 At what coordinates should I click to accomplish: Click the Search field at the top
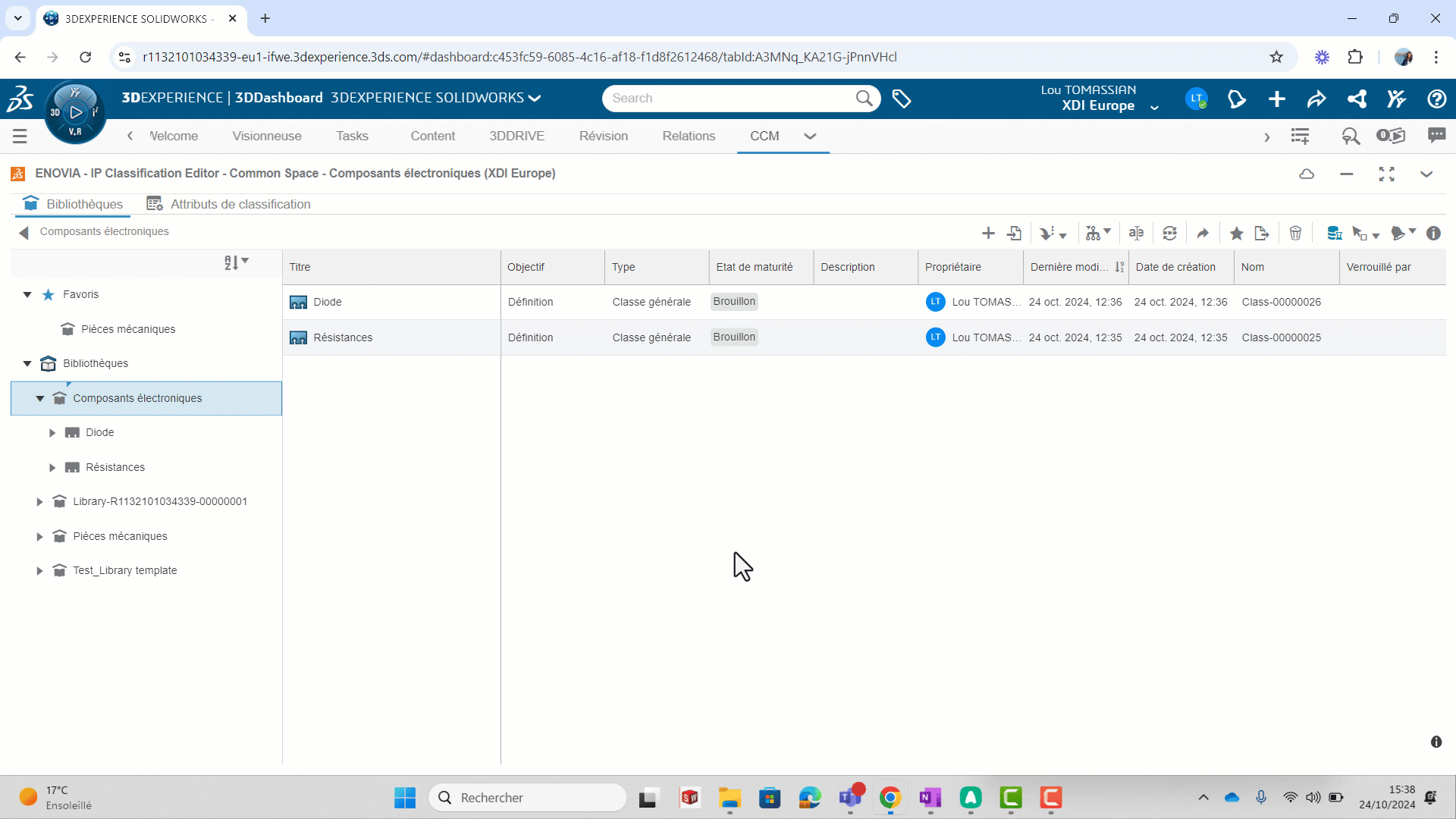click(x=732, y=98)
